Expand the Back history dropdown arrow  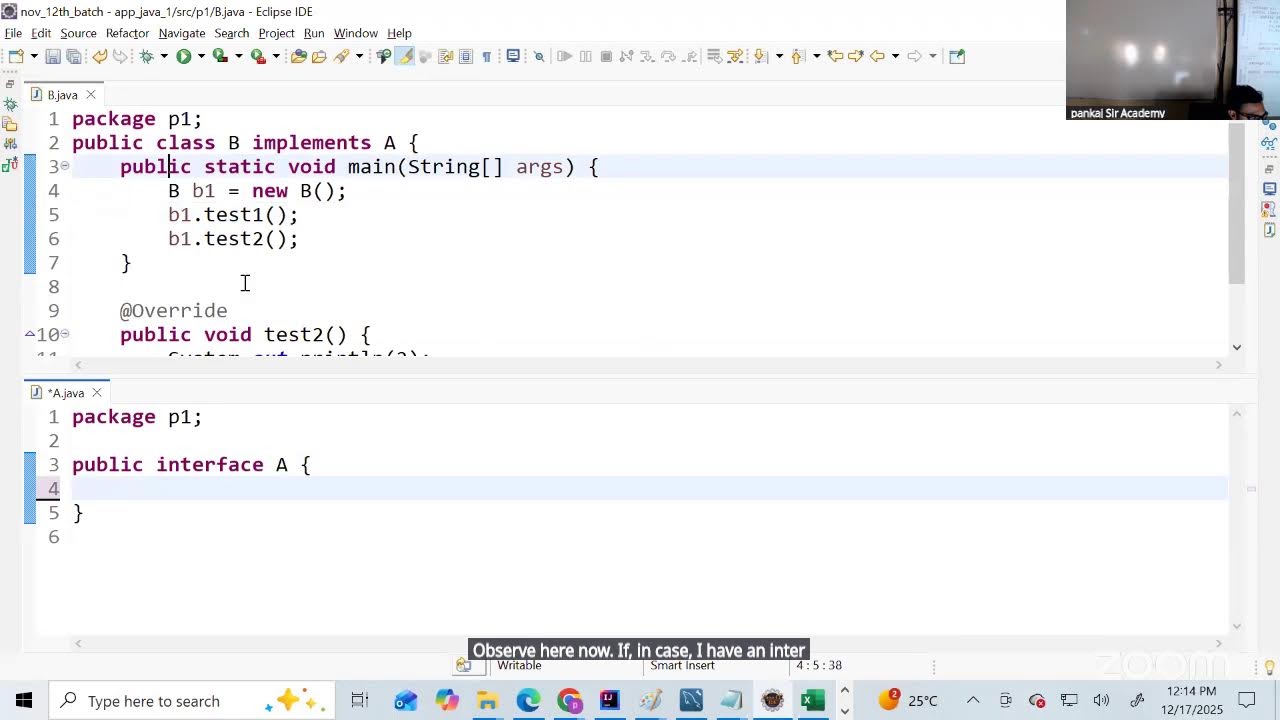pos(895,56)
